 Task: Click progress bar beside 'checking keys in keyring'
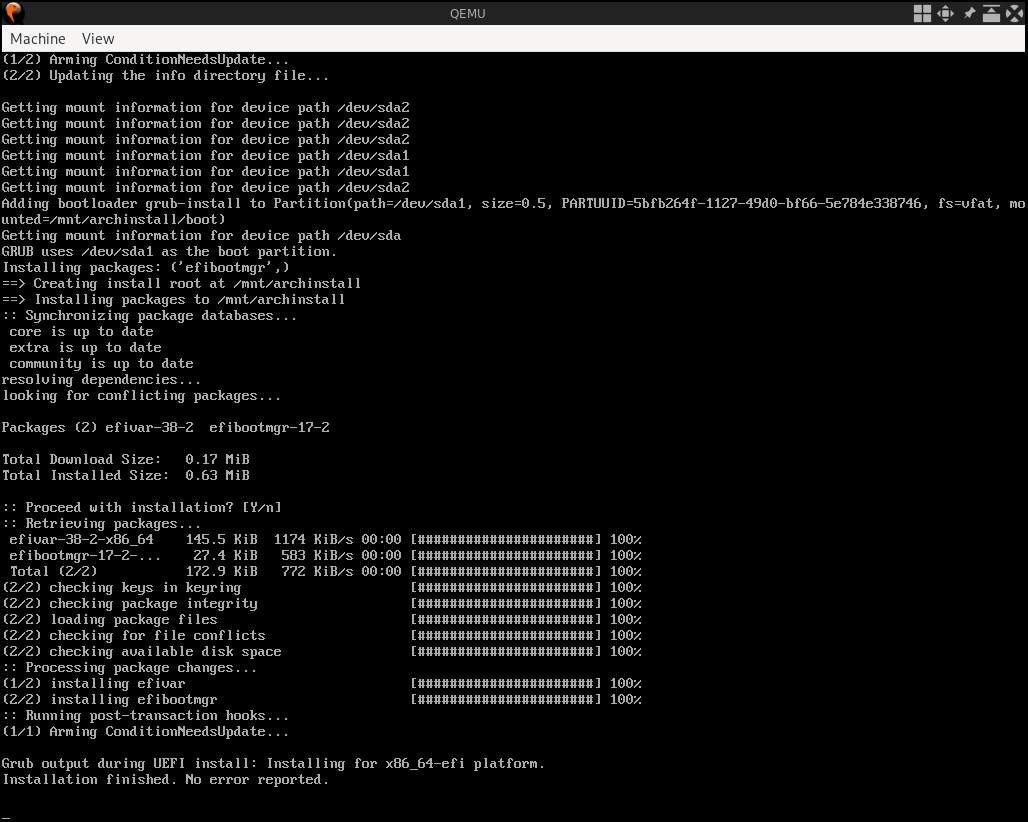tap(505, 587)
